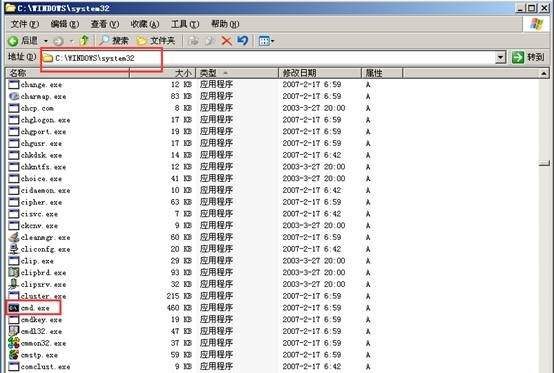The image size is (554, 373).
Task: Select the cliconfg.exe file icon
Action: [x=13, y=249]
